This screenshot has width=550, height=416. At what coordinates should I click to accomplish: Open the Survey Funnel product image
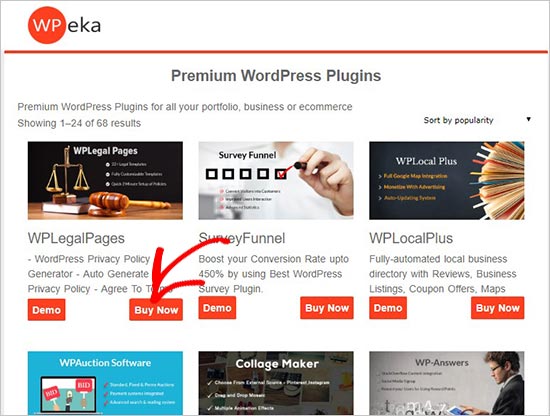[x=276, y=180]
